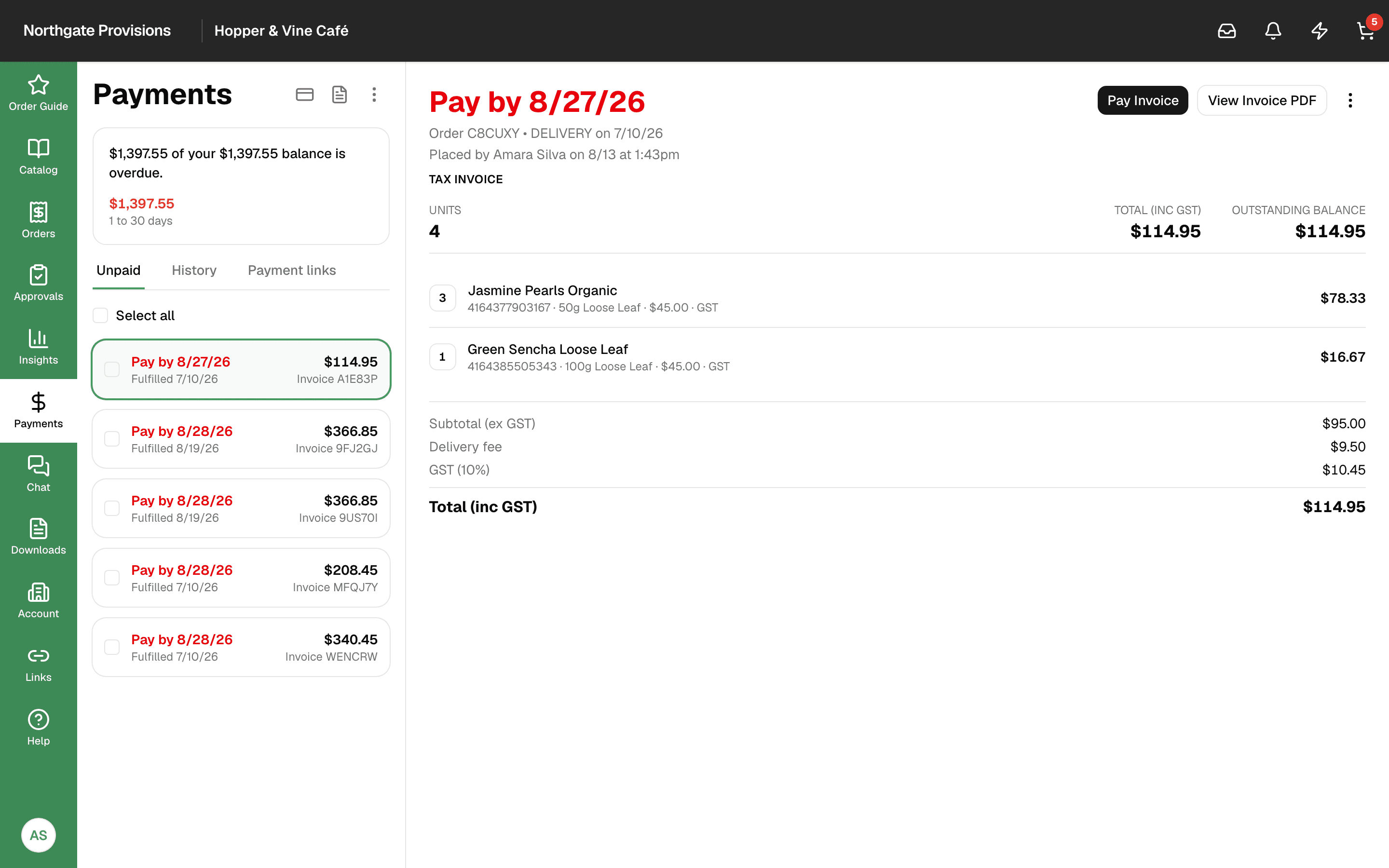
Task: Open Approvals clipboard icon
Action: (x=39, y=275)
